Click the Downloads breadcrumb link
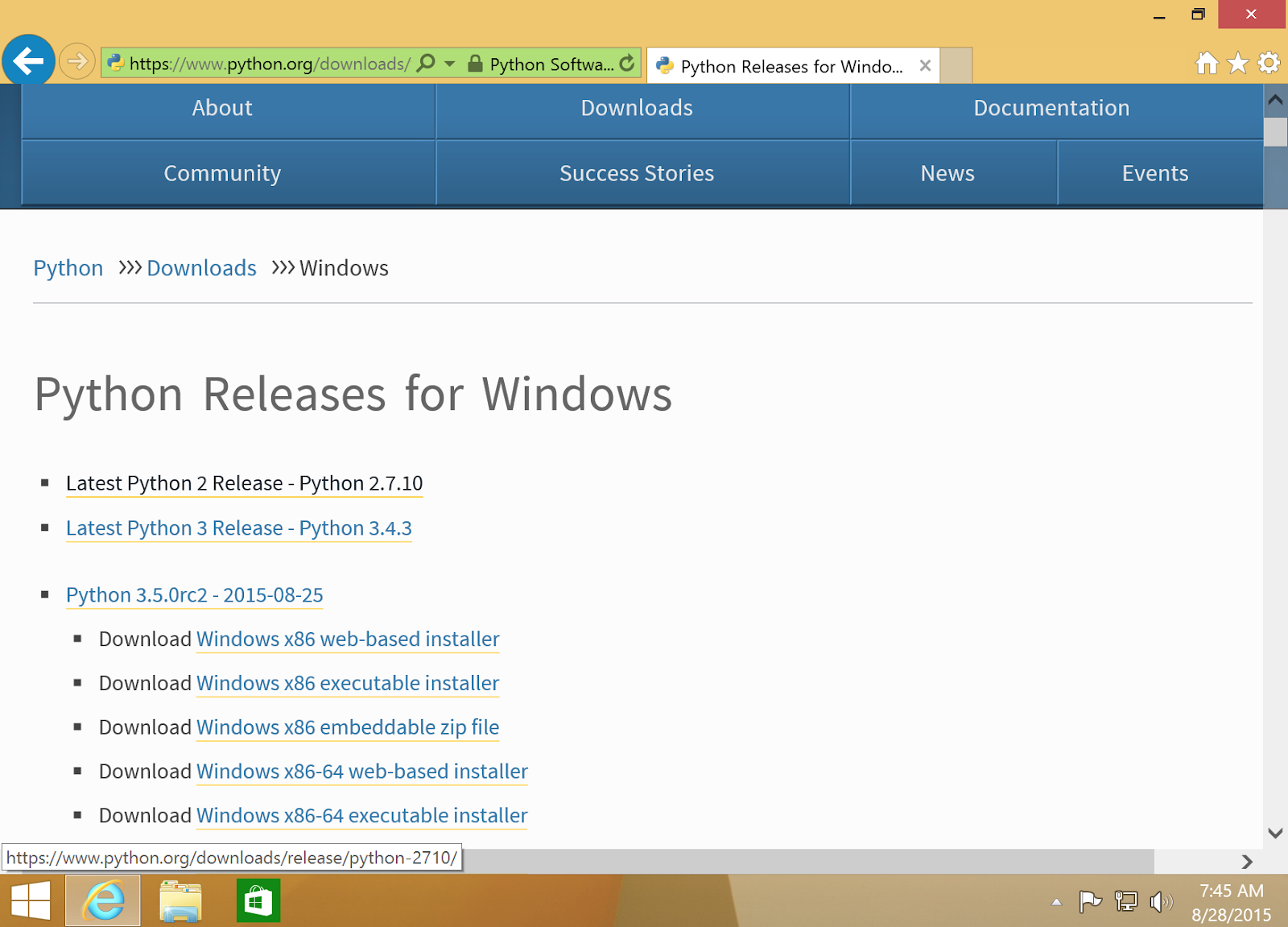 coord(201,268)
